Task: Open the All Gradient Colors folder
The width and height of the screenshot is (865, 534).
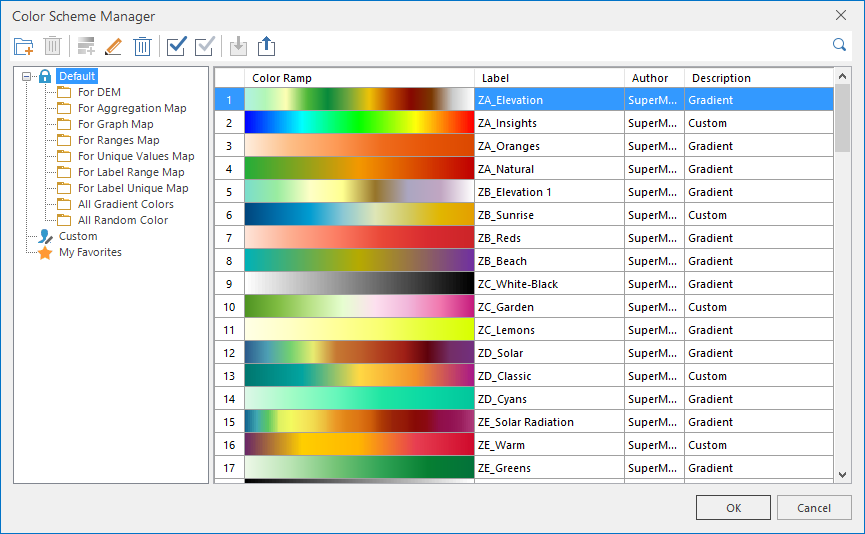Action: click(125, 204)
